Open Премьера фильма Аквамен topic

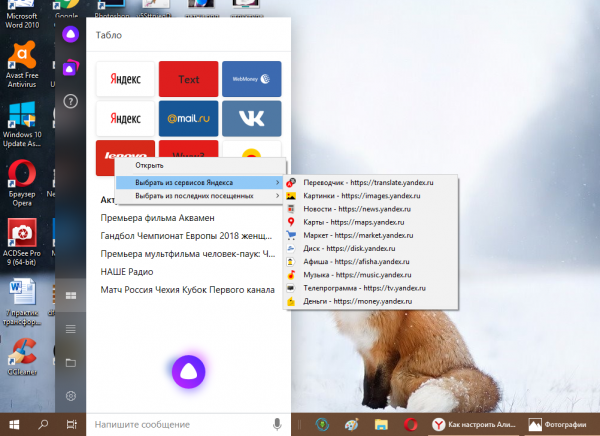coord(157,218)
